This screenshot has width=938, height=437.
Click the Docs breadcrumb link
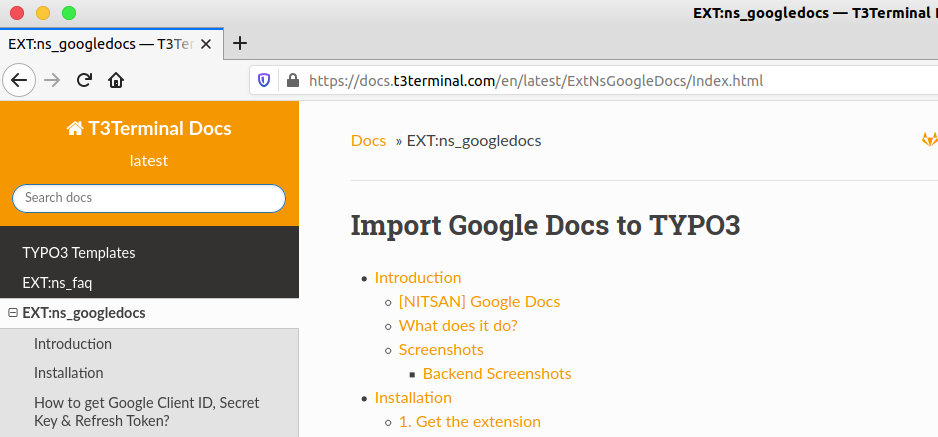[x=368, y=140]
